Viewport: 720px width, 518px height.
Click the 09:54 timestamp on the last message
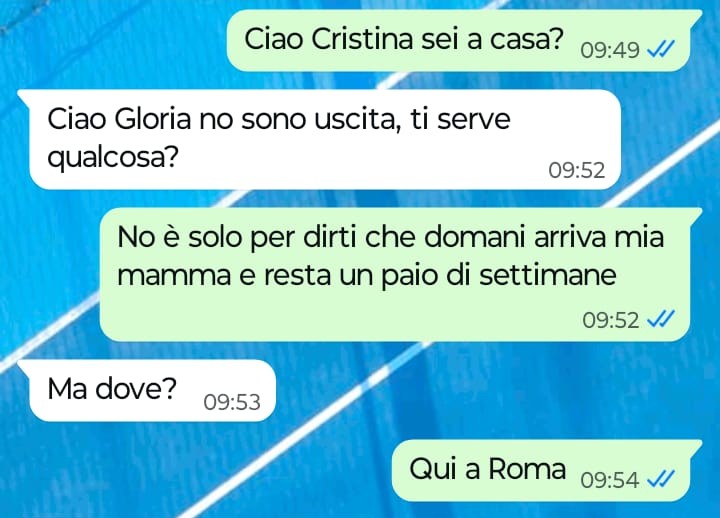pos(609,480)
